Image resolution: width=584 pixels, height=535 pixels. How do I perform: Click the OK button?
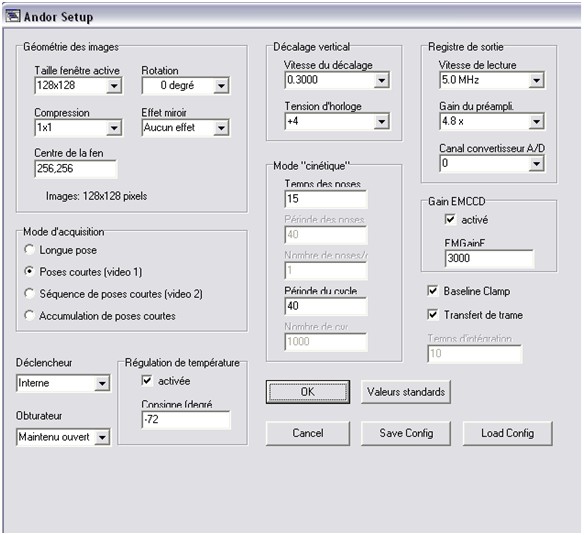tap(308, 392)
